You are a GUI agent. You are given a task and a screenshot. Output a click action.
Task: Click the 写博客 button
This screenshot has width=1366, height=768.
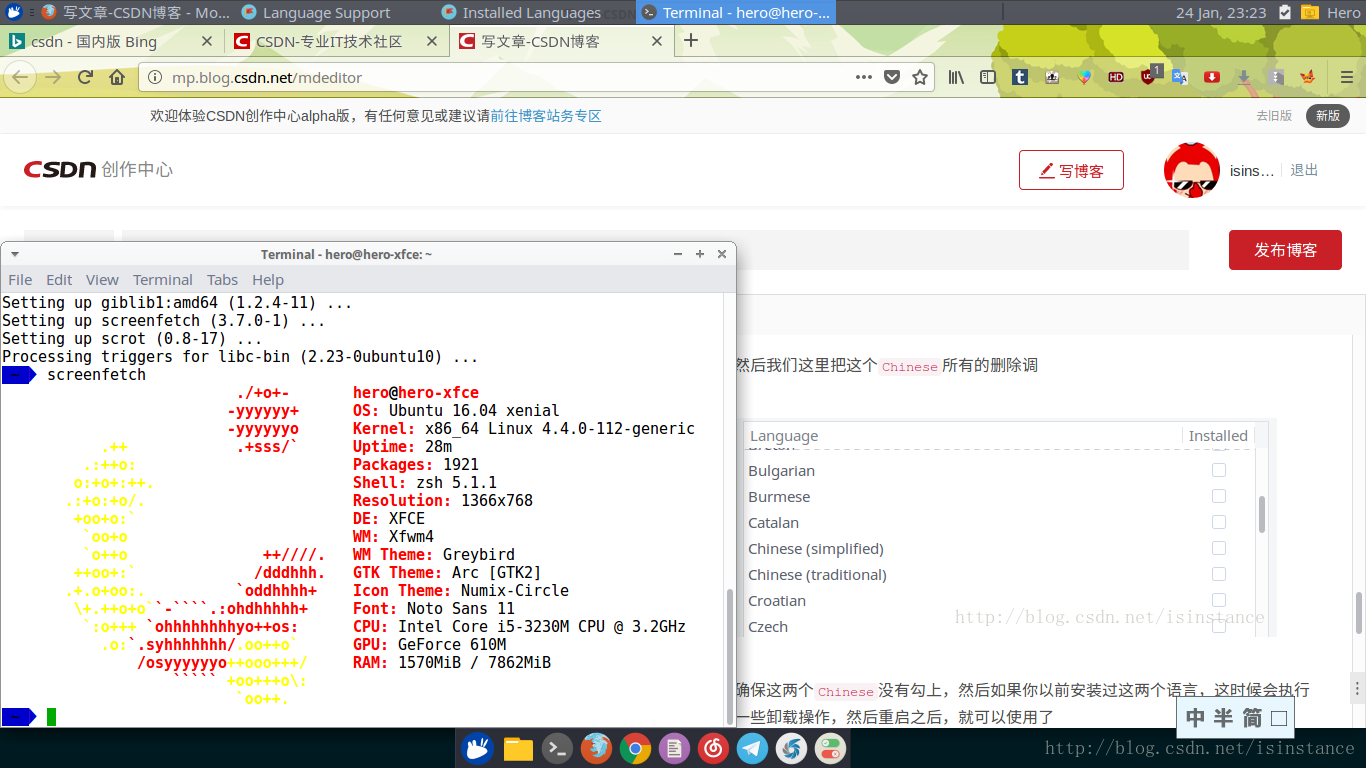tap(1071, 170)
